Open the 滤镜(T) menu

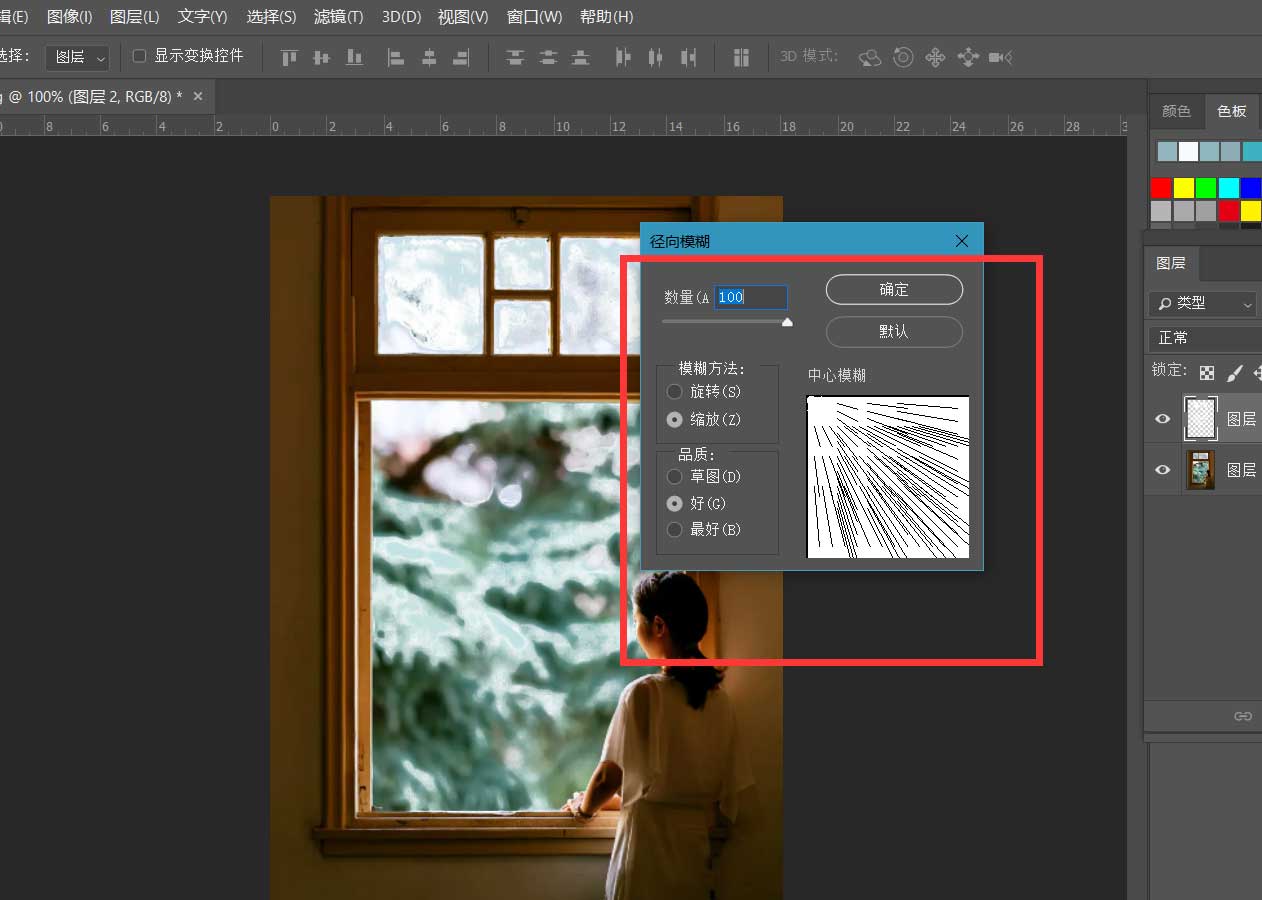tap(338, 17)
